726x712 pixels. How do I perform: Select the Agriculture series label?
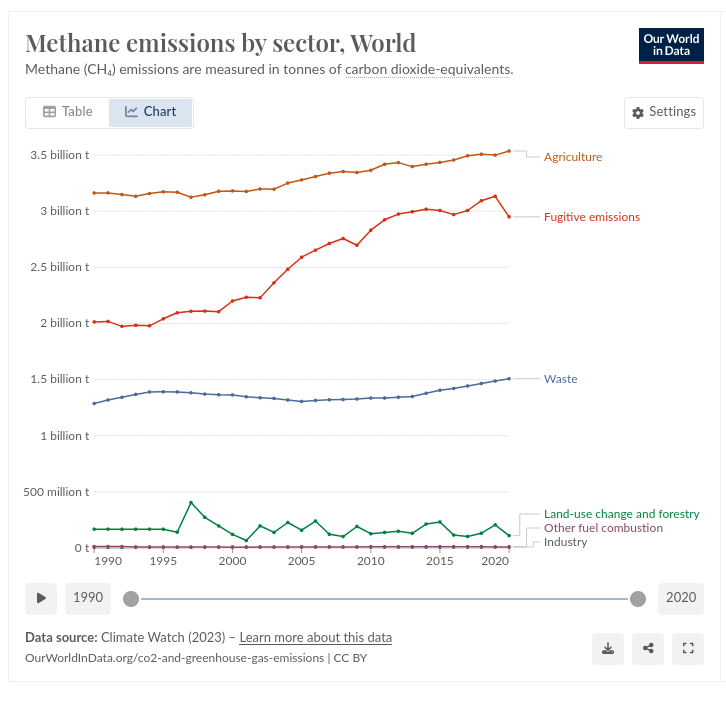coord(573,157)
